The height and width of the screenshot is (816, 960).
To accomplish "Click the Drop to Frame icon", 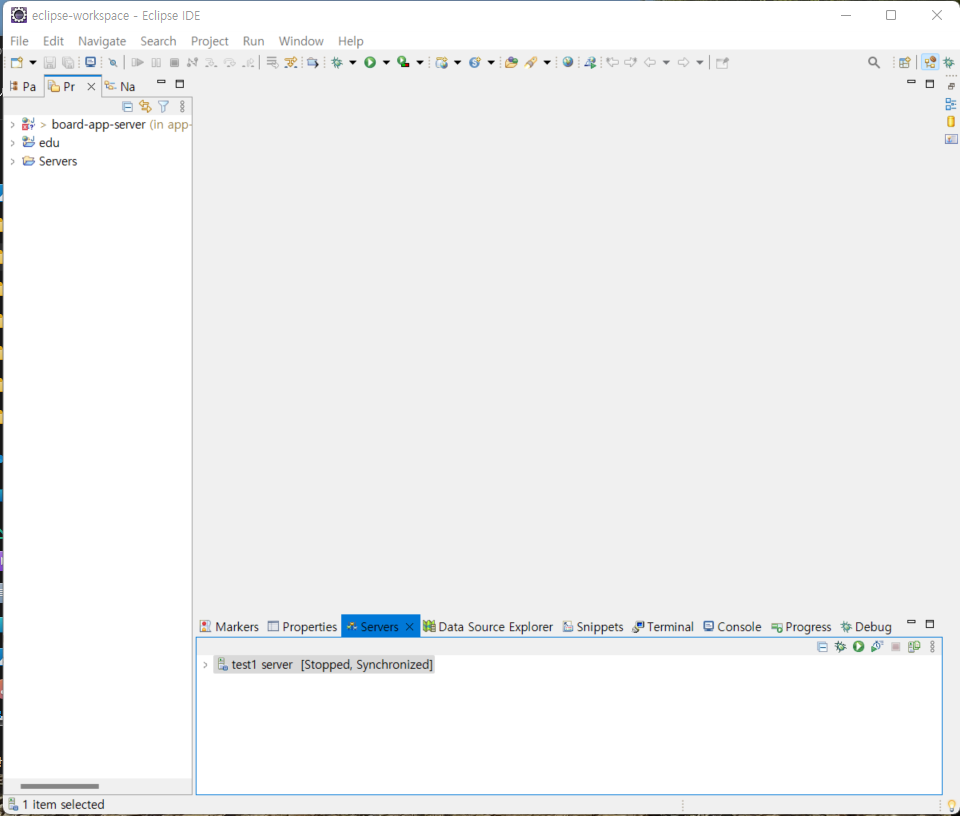I will [x=272, y=62].
